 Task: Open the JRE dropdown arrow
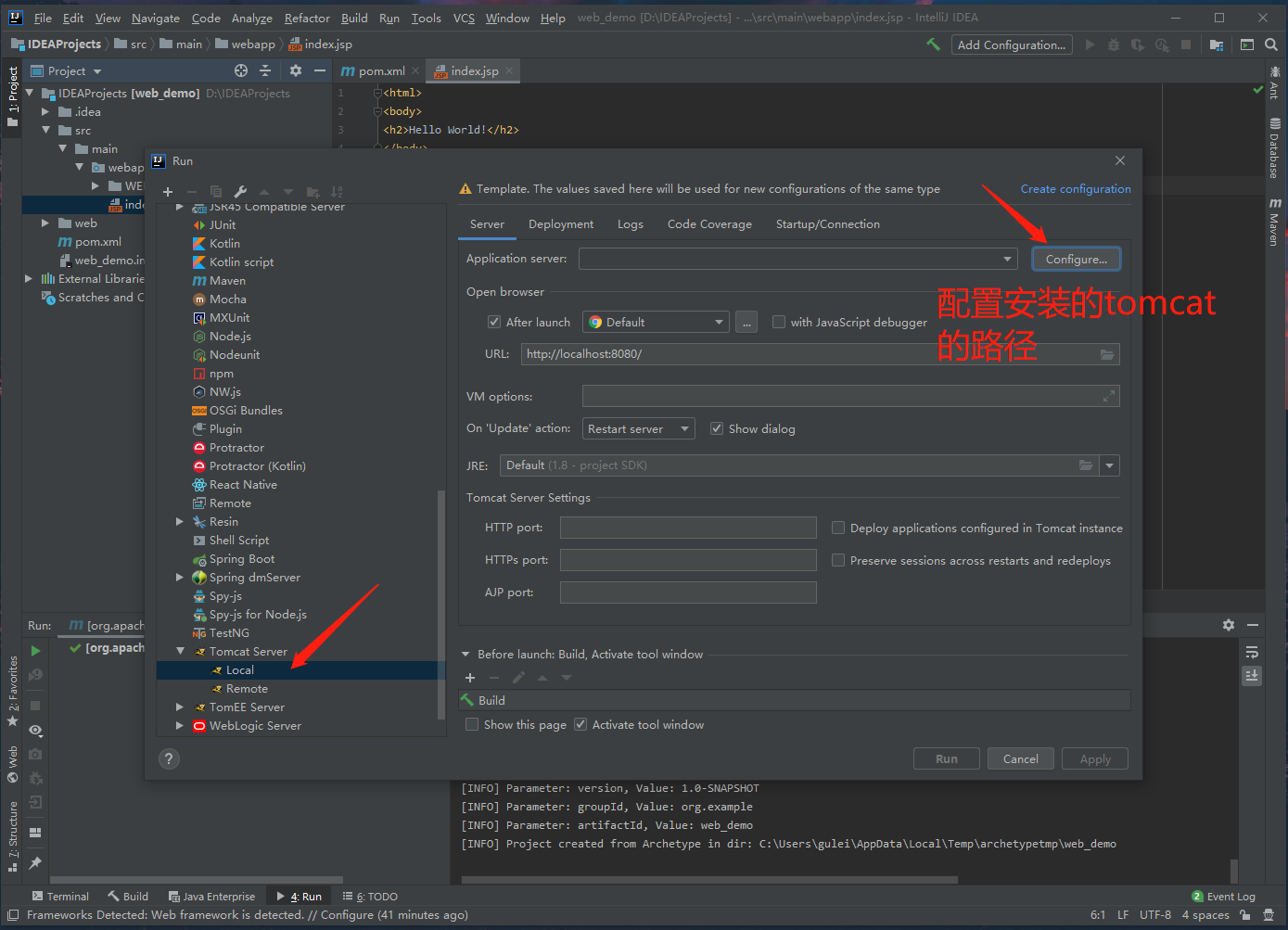pos(1109,465)
